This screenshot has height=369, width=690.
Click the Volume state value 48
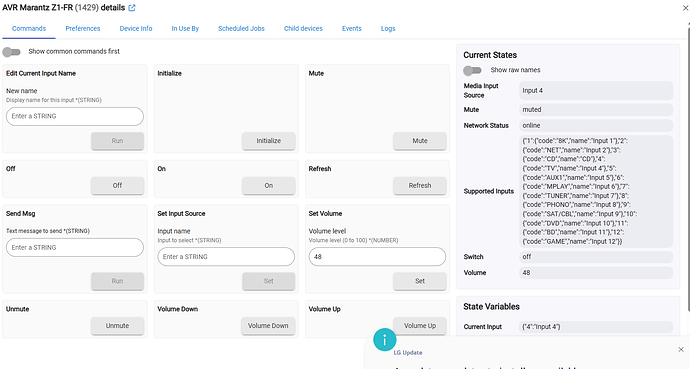(x=596, y=273)
